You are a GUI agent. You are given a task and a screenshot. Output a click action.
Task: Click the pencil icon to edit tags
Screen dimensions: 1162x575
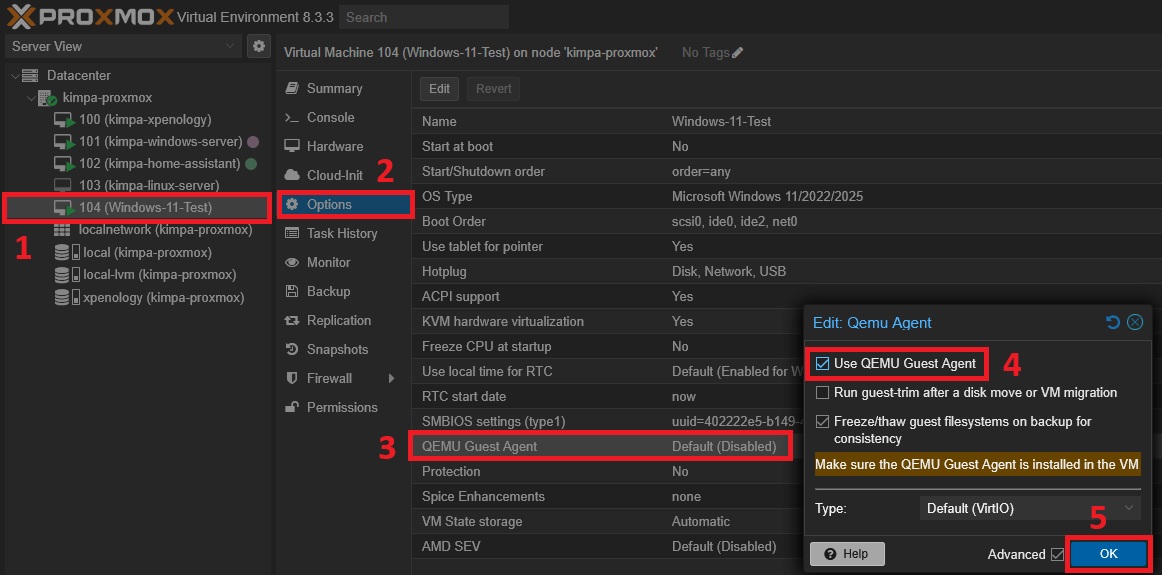click(738, 52)
